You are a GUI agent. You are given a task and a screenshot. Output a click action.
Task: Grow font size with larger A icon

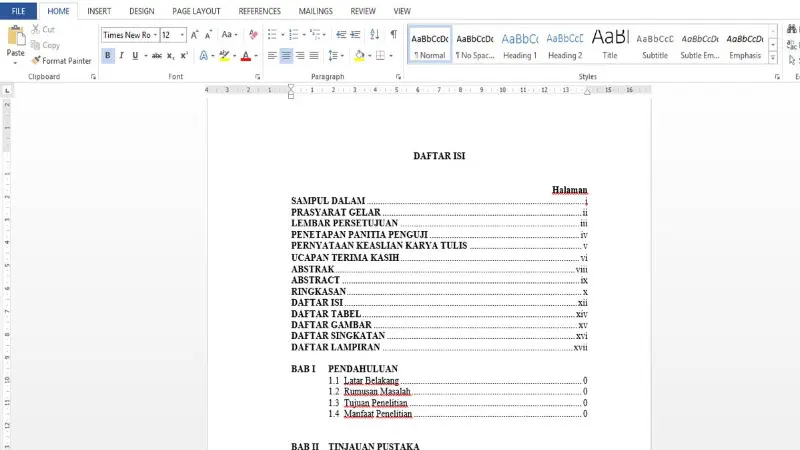pos(194,35)
